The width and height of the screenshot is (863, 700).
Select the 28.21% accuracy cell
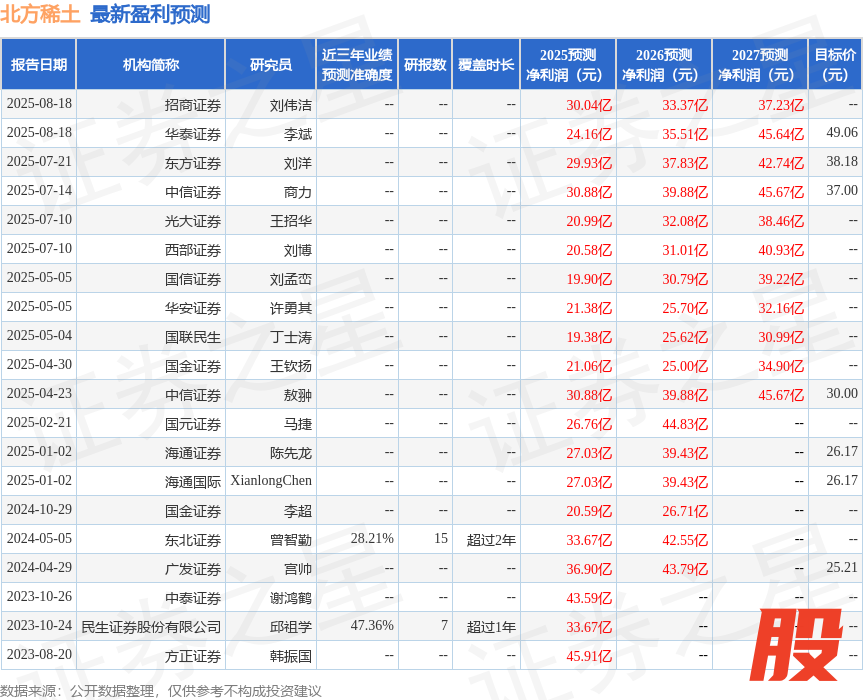[x=372, y=540]
